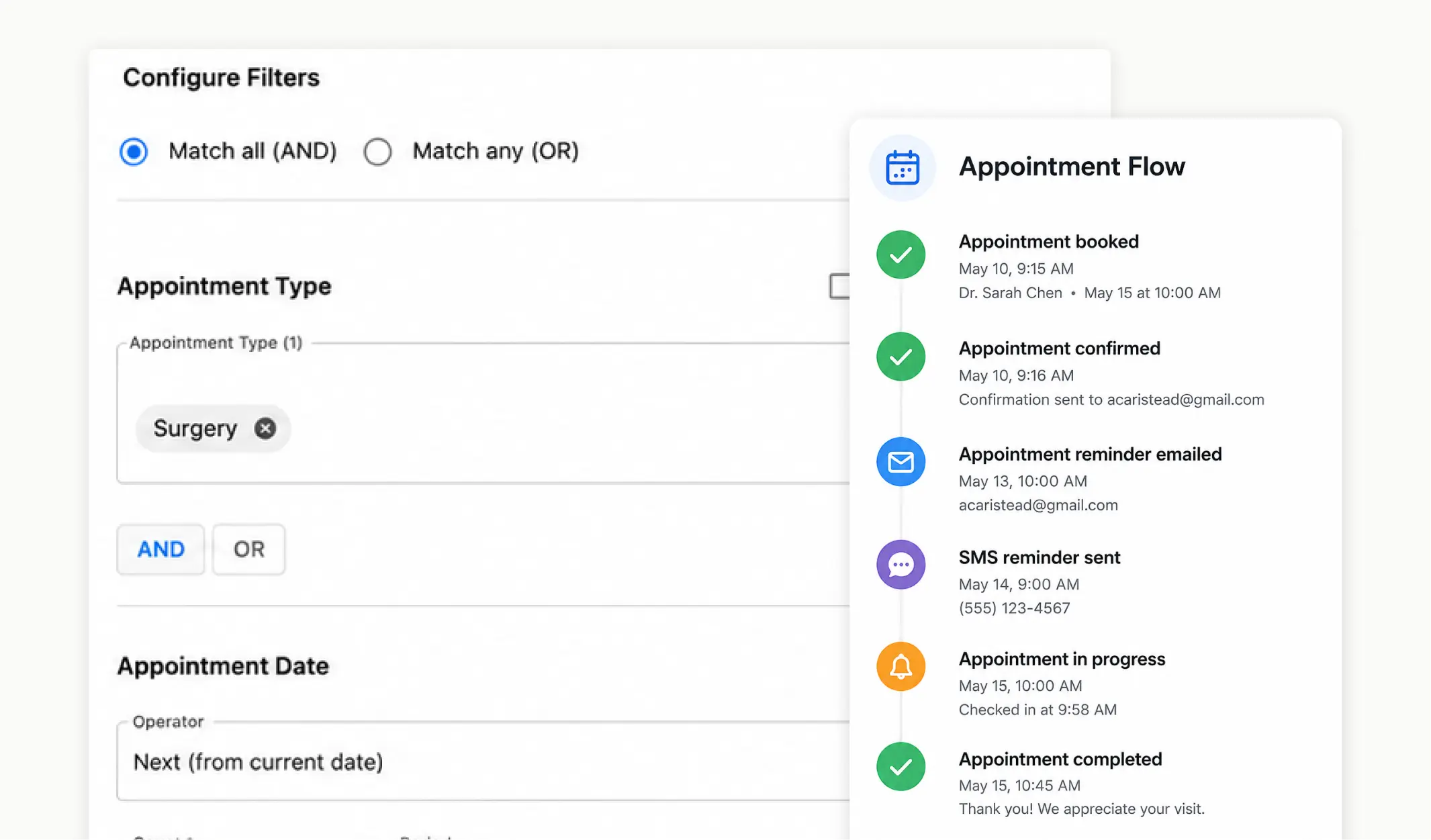The width and height of the screenshot is (1431, 840).
Task: Click the Appointment booked title
Action: [1048, 242]
